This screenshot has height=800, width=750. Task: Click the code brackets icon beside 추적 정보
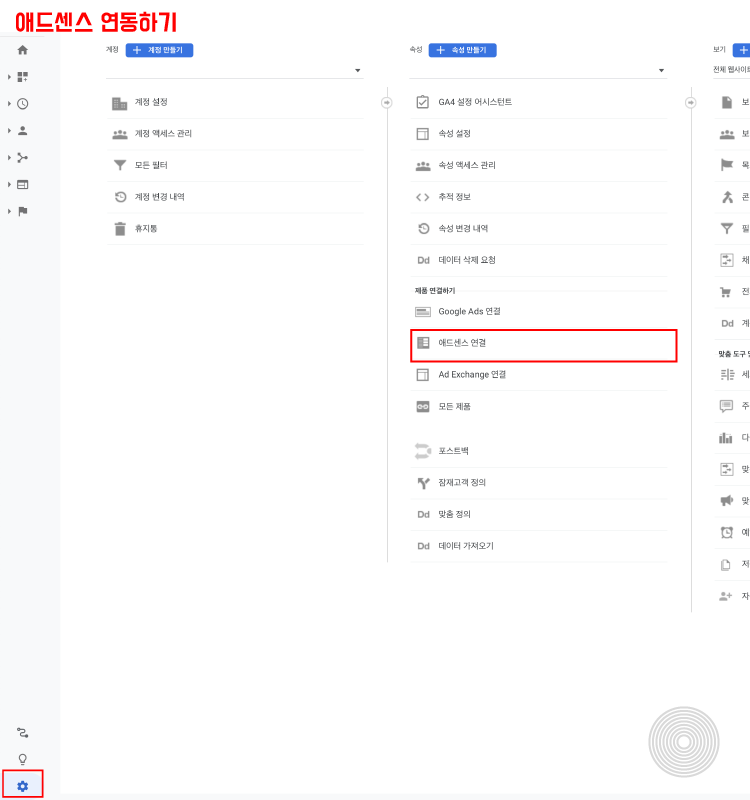tap(422, 197)
